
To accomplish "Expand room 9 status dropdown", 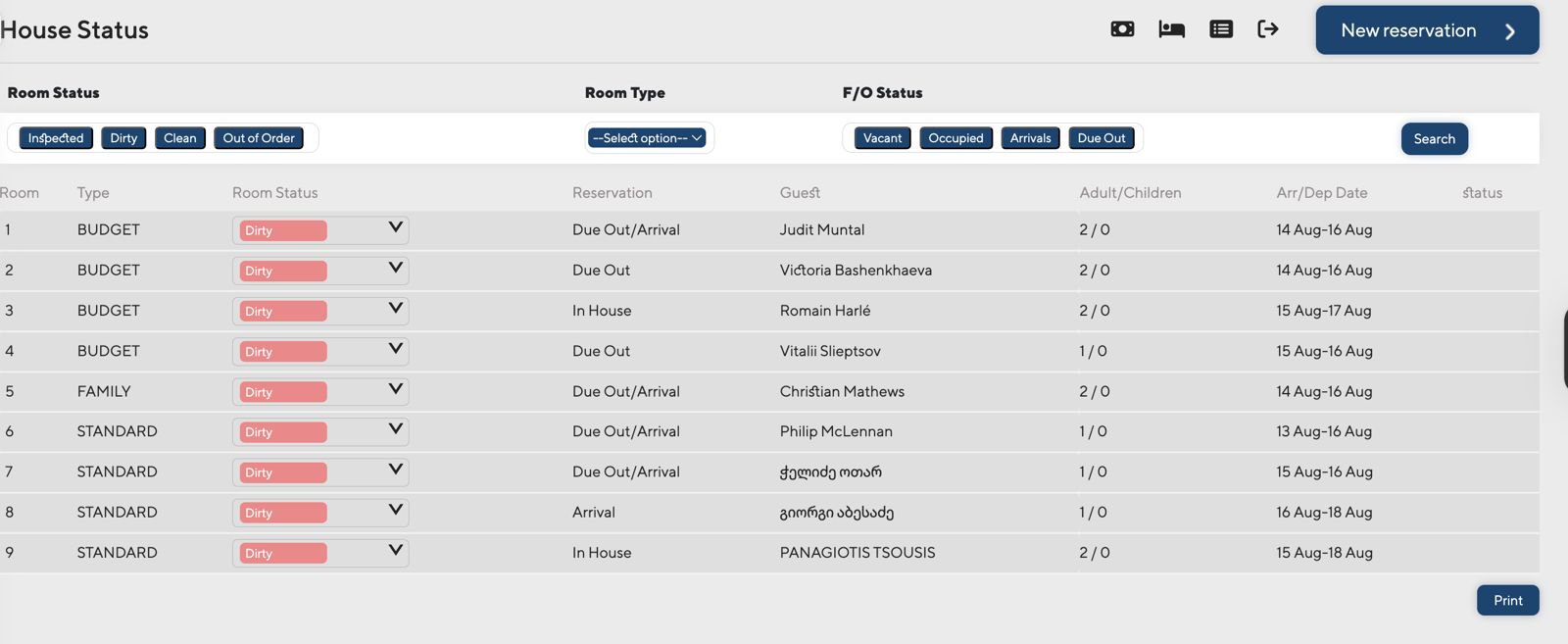I will (395, 551).
